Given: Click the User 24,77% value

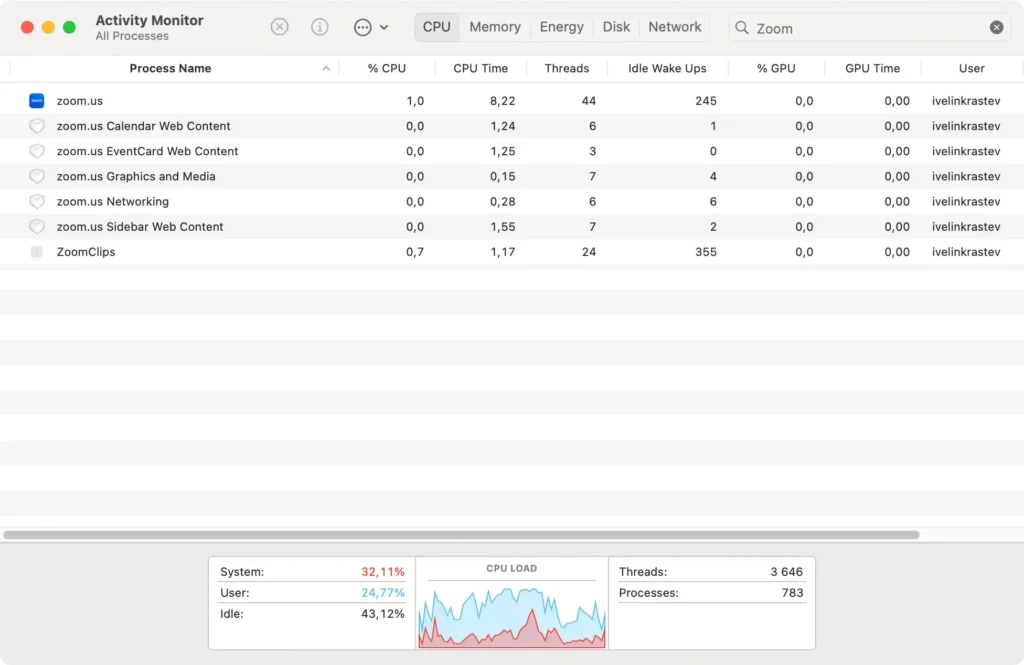Looking at the screenshot, I should point(383,593).
